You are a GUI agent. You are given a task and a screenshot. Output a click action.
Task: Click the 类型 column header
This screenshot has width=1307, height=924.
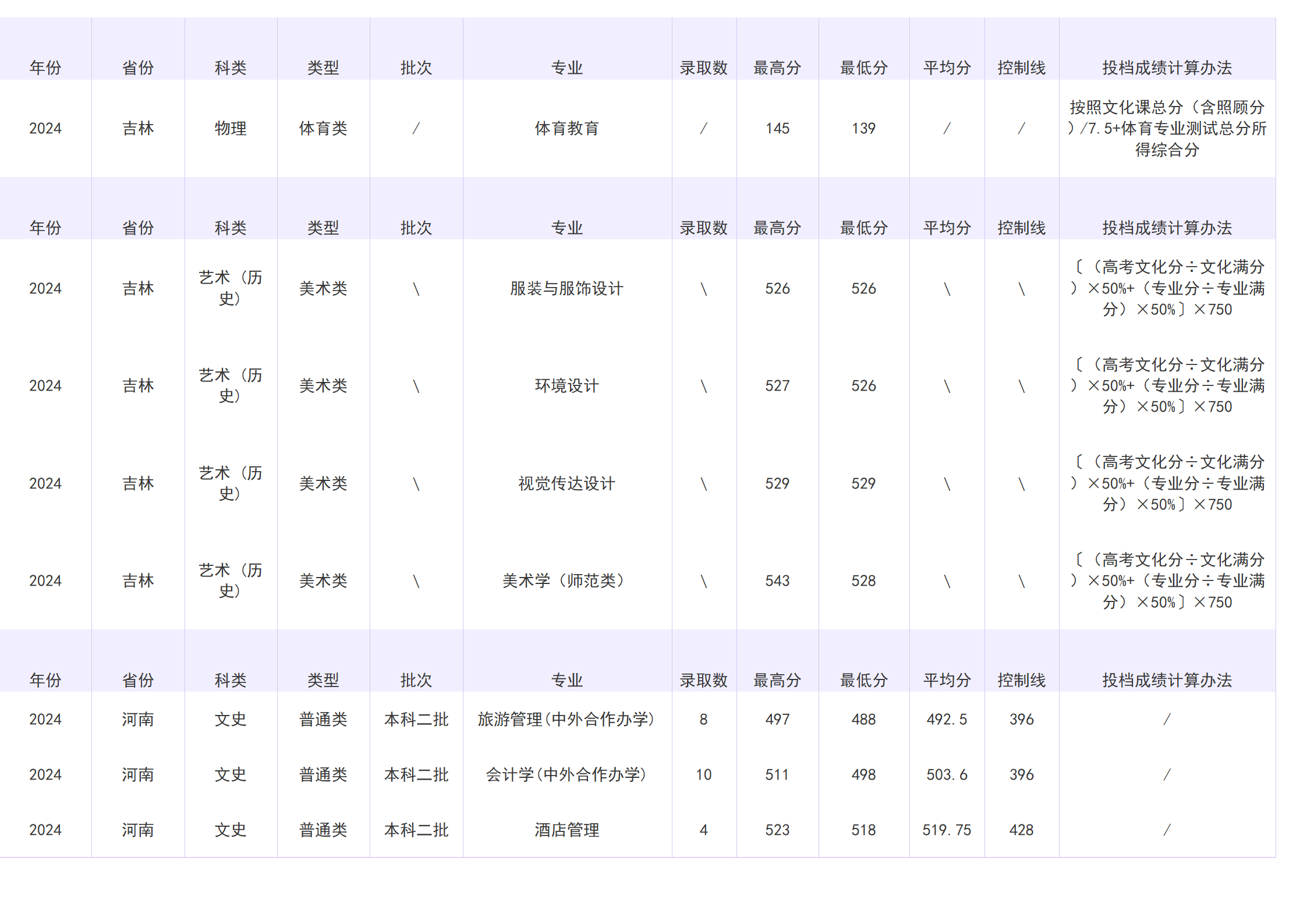pos(323,67)
